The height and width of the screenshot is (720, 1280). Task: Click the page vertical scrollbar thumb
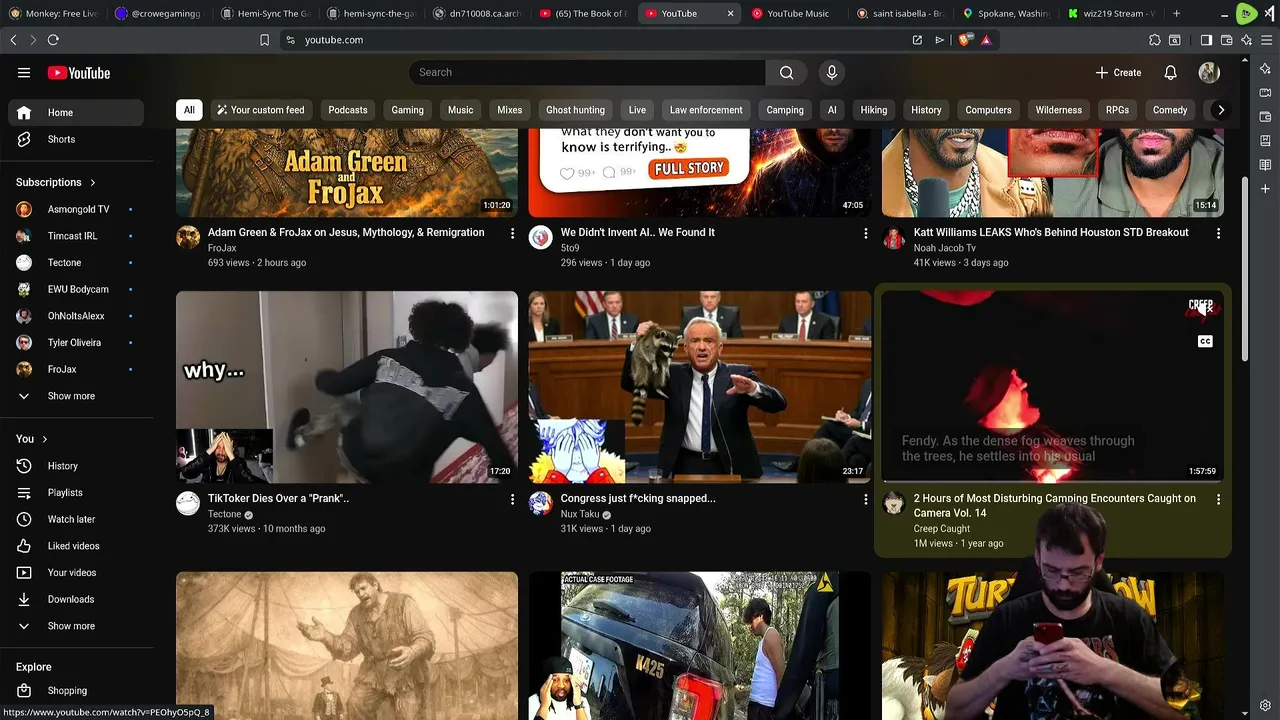pos(1245,270)
